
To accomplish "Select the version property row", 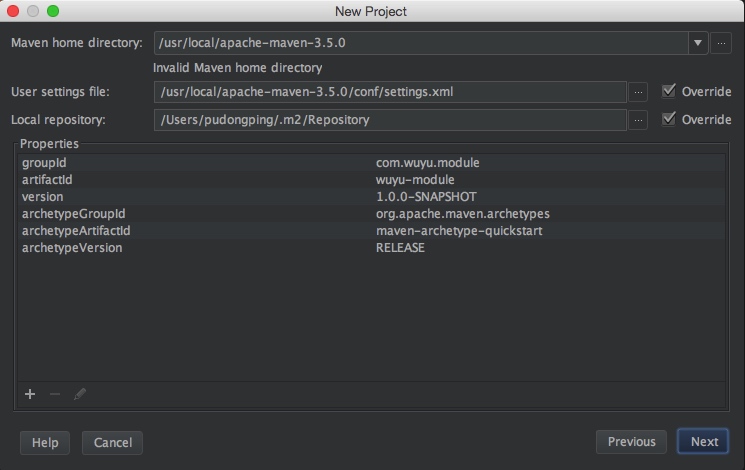I will tap(372, 197).
